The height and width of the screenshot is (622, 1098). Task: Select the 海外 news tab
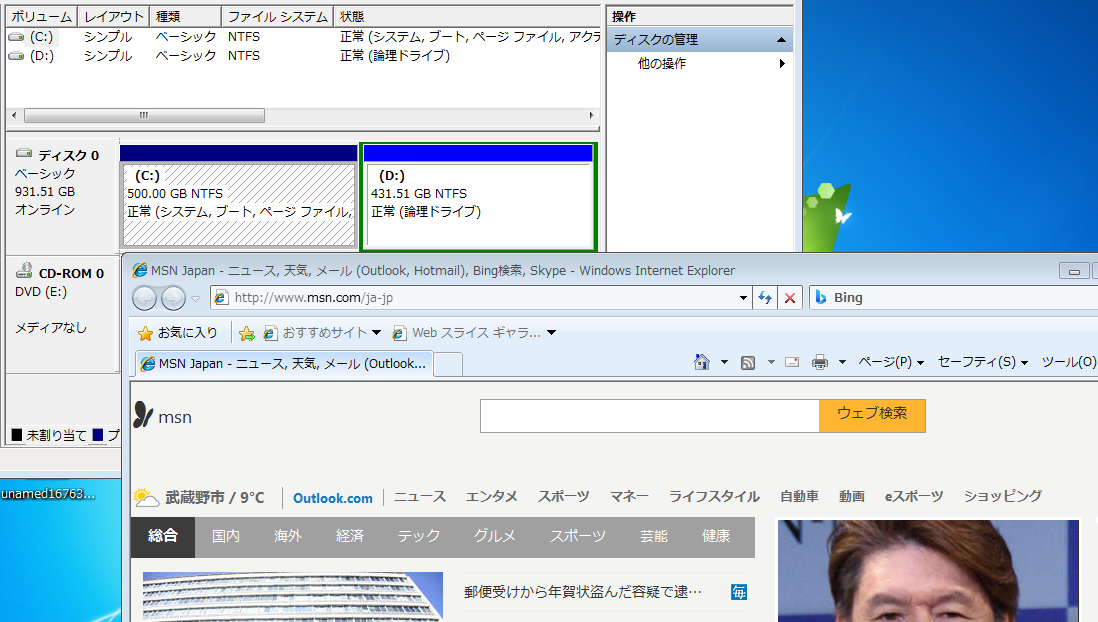[288, 537]
